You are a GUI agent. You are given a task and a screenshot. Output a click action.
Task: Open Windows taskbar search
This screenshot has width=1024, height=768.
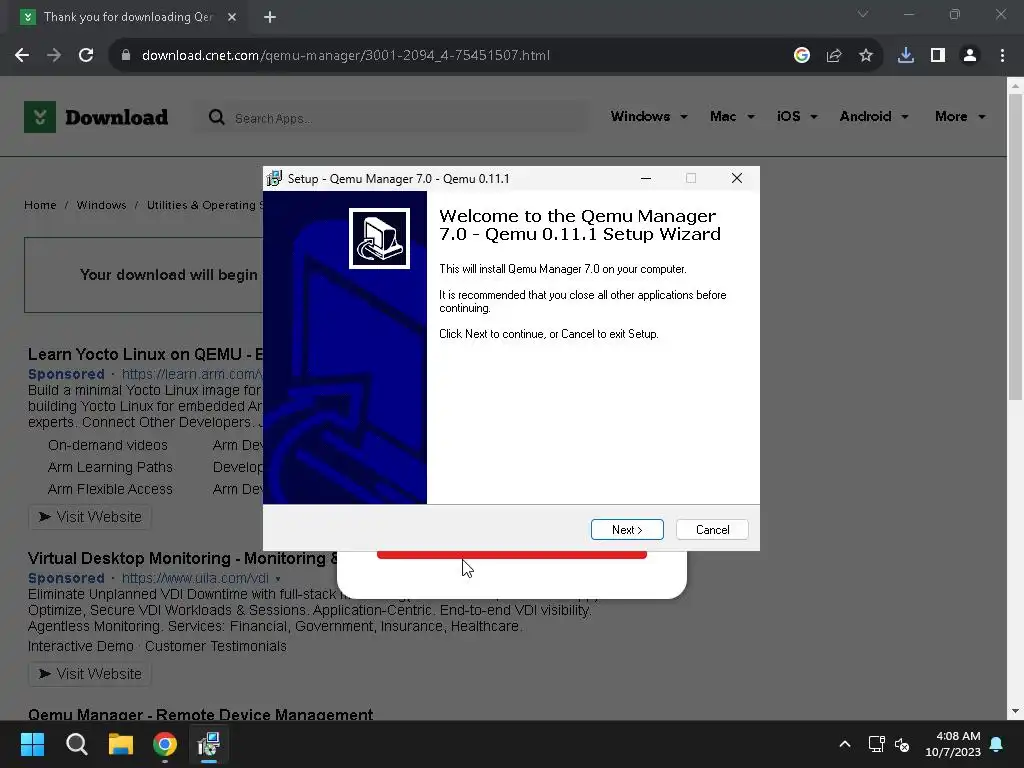(x=76, y=744)
